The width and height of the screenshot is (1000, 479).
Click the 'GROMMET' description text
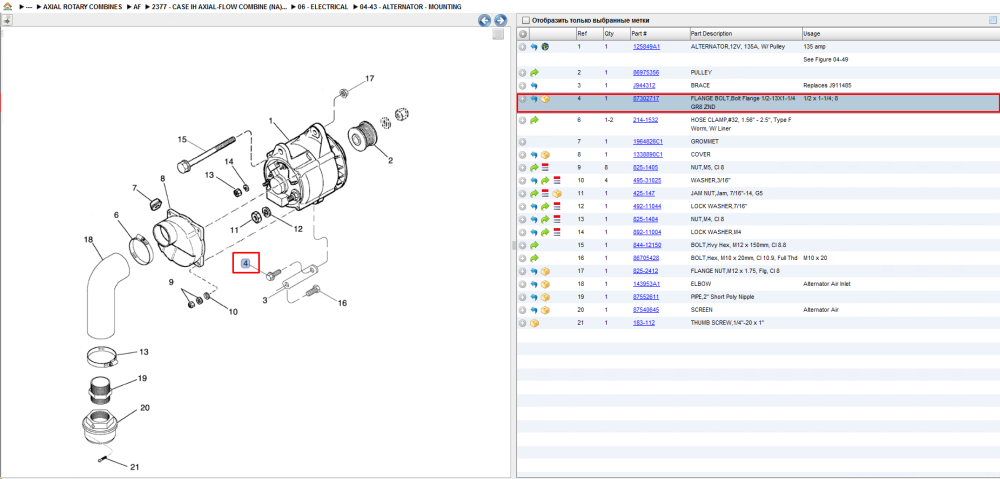click(x=707, y=142)
